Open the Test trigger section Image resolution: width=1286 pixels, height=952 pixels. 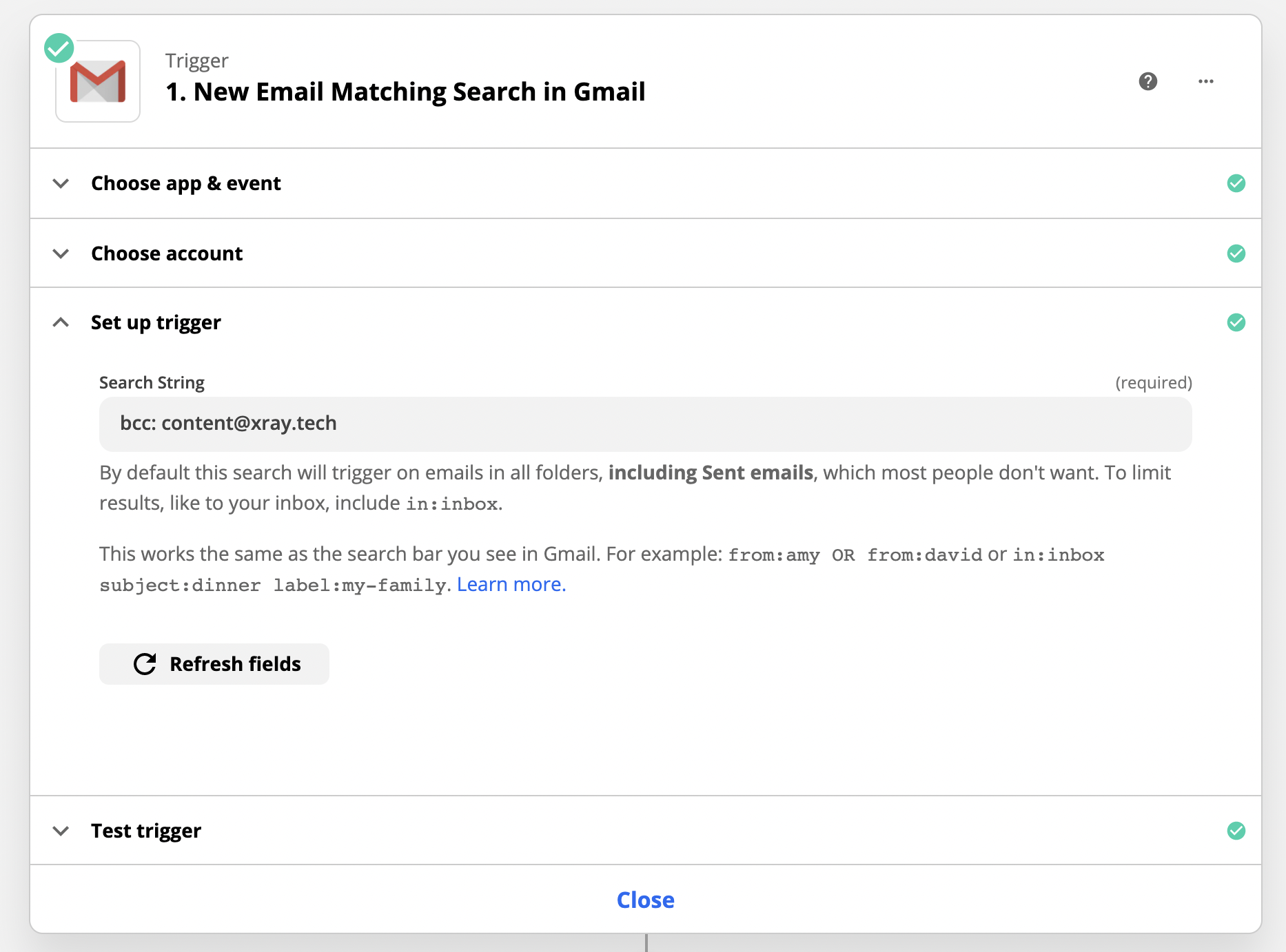click(146, 831)
